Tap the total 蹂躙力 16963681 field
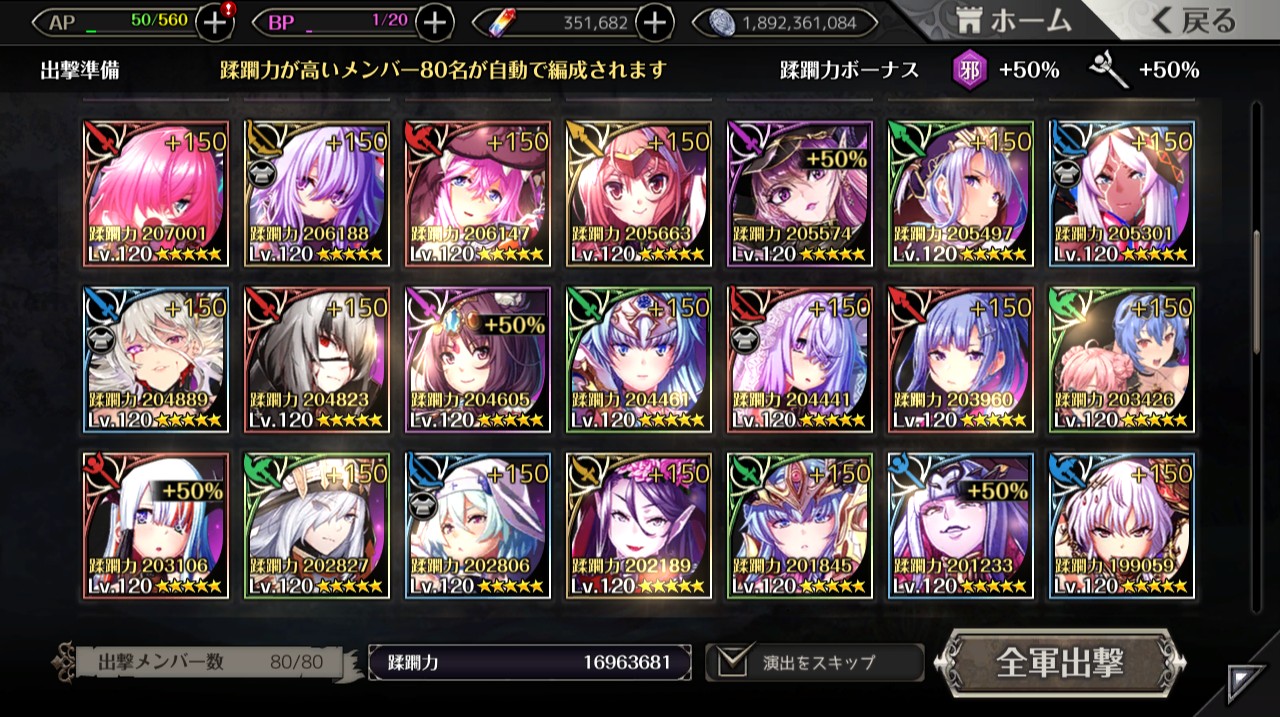The image size is (1280, 717). [530, 662]
